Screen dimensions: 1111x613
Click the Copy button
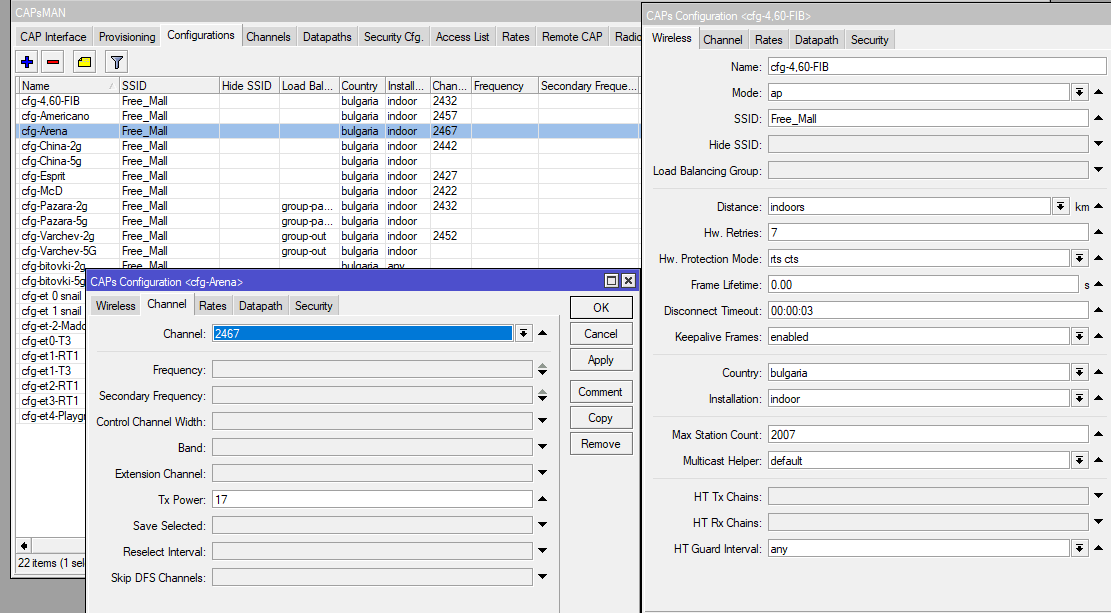(601, 418)
